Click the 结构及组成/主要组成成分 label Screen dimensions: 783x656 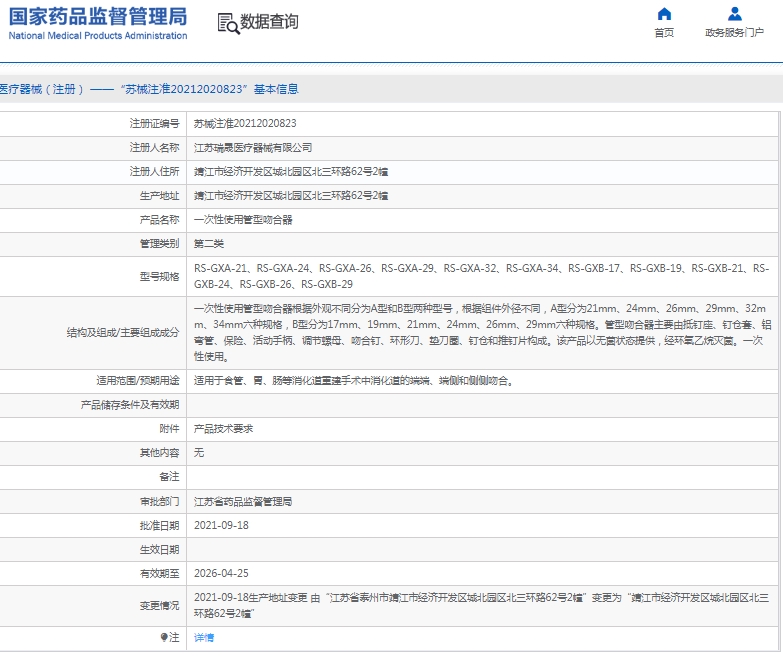pos(123,332)
